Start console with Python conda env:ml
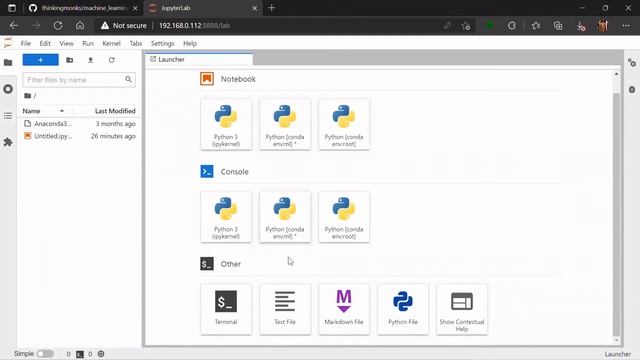This screenshot has height=360, width=640. point(285,217)
